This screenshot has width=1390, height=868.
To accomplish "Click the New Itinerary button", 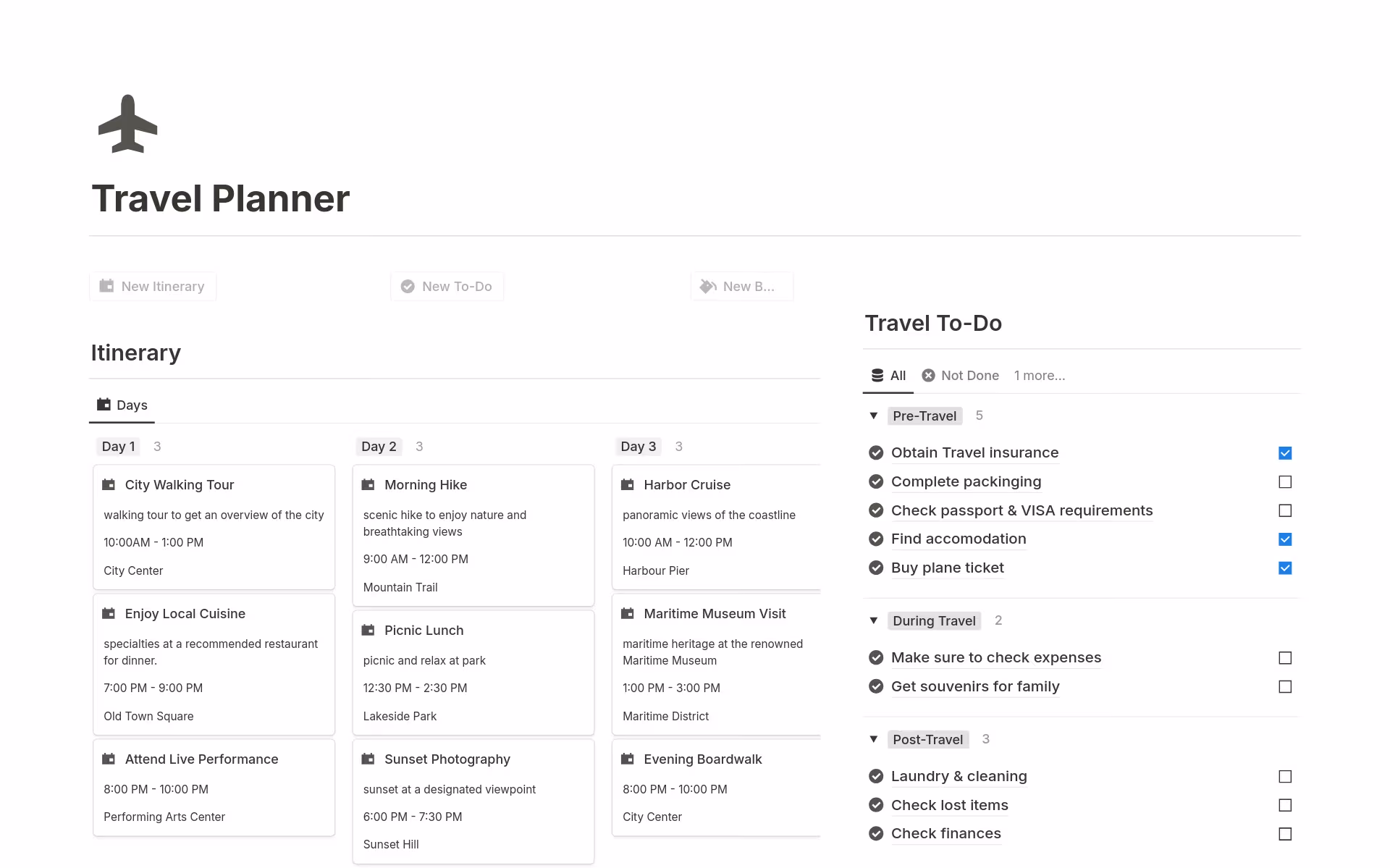I will click(x=152, y=286).
